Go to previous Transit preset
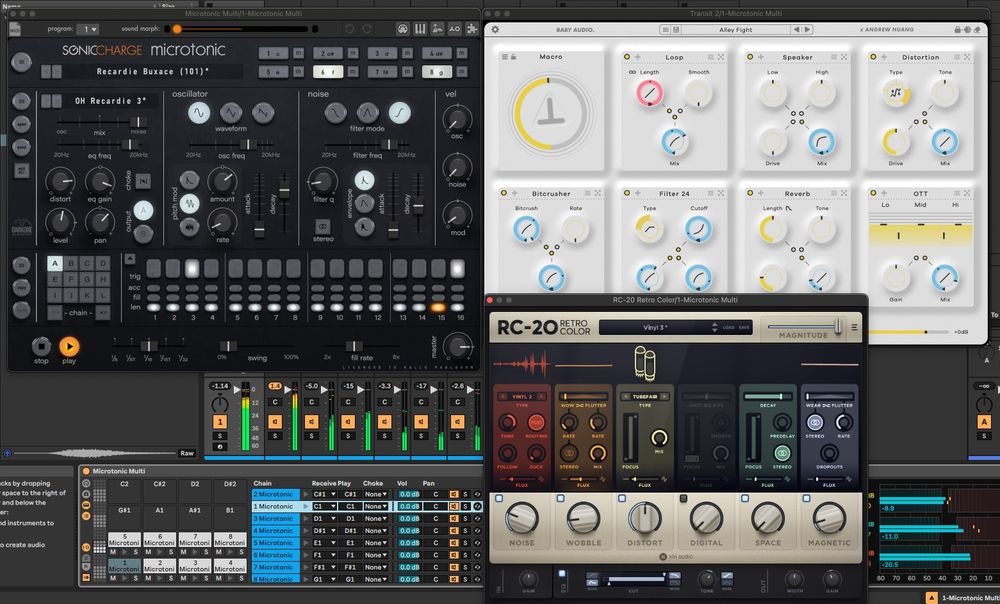Image resolution: width=1000 pixels, height=604 pixels. click(796, 29)
